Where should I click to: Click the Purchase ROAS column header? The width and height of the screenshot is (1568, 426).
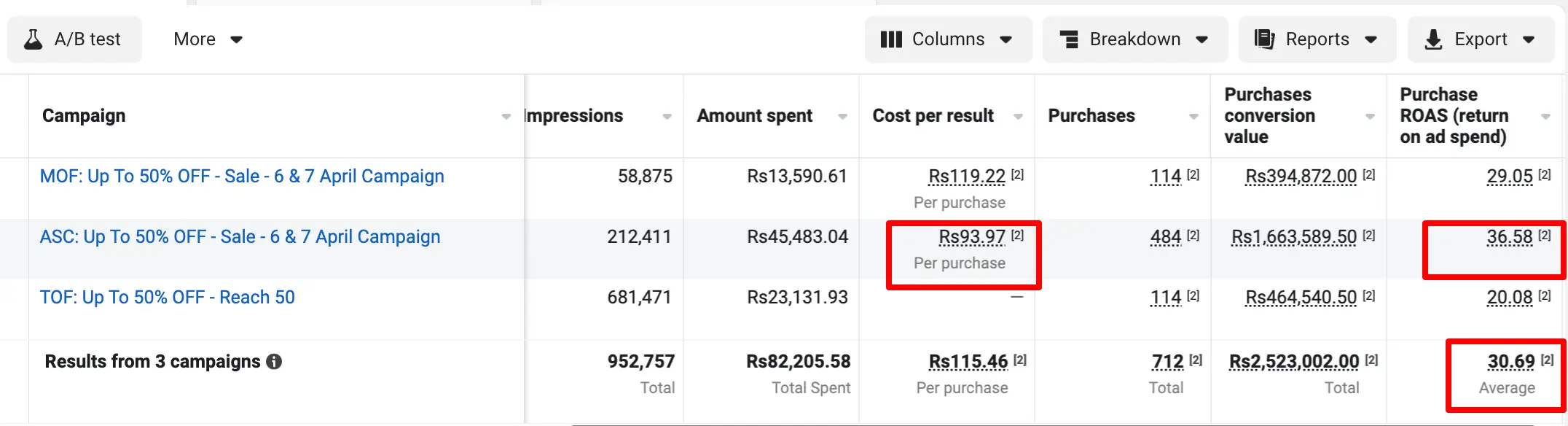(1454, 116)
